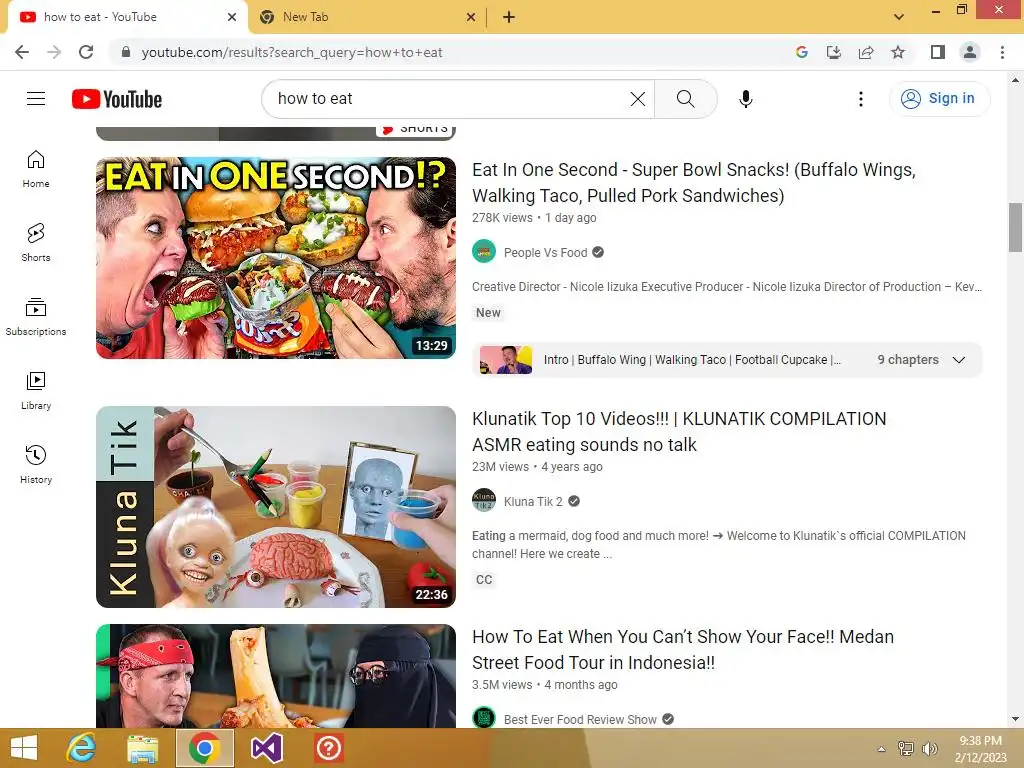Viewport: 1024px width, 768px height.
Task: Visit the People Vs Food channel name
Action: (x=545, y=253)
